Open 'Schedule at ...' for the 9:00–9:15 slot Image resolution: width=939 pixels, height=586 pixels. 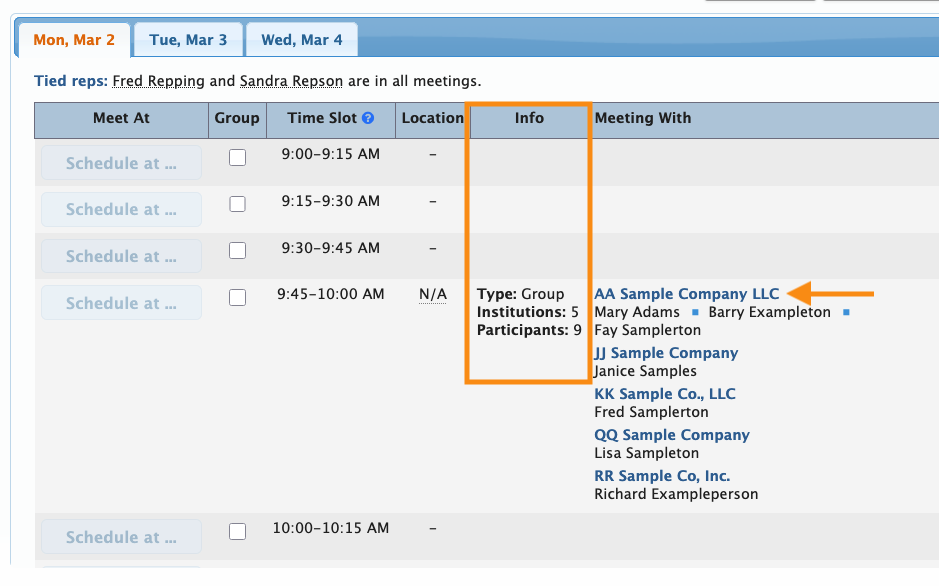[121, 163]
